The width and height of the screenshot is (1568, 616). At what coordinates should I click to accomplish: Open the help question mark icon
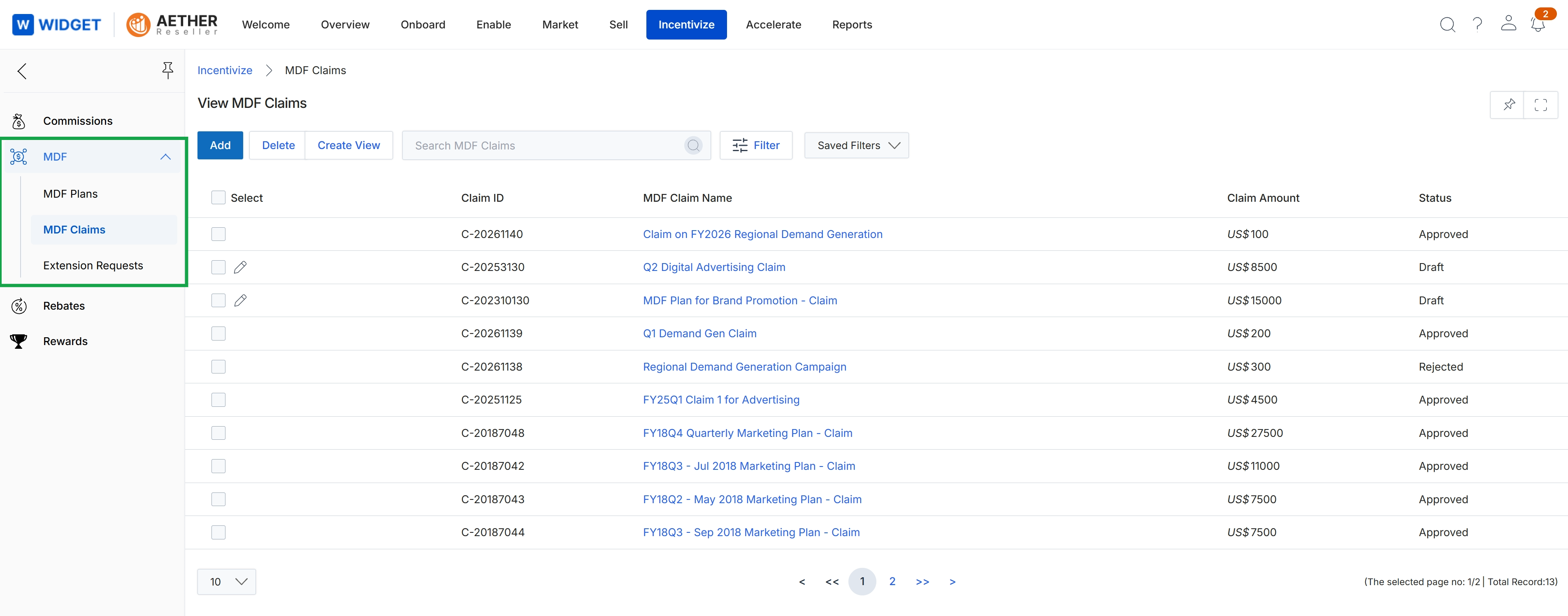(x=1477, y=24)
